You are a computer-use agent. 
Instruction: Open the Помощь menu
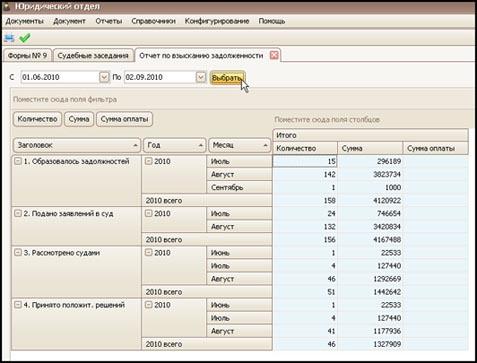coord(272,21)
